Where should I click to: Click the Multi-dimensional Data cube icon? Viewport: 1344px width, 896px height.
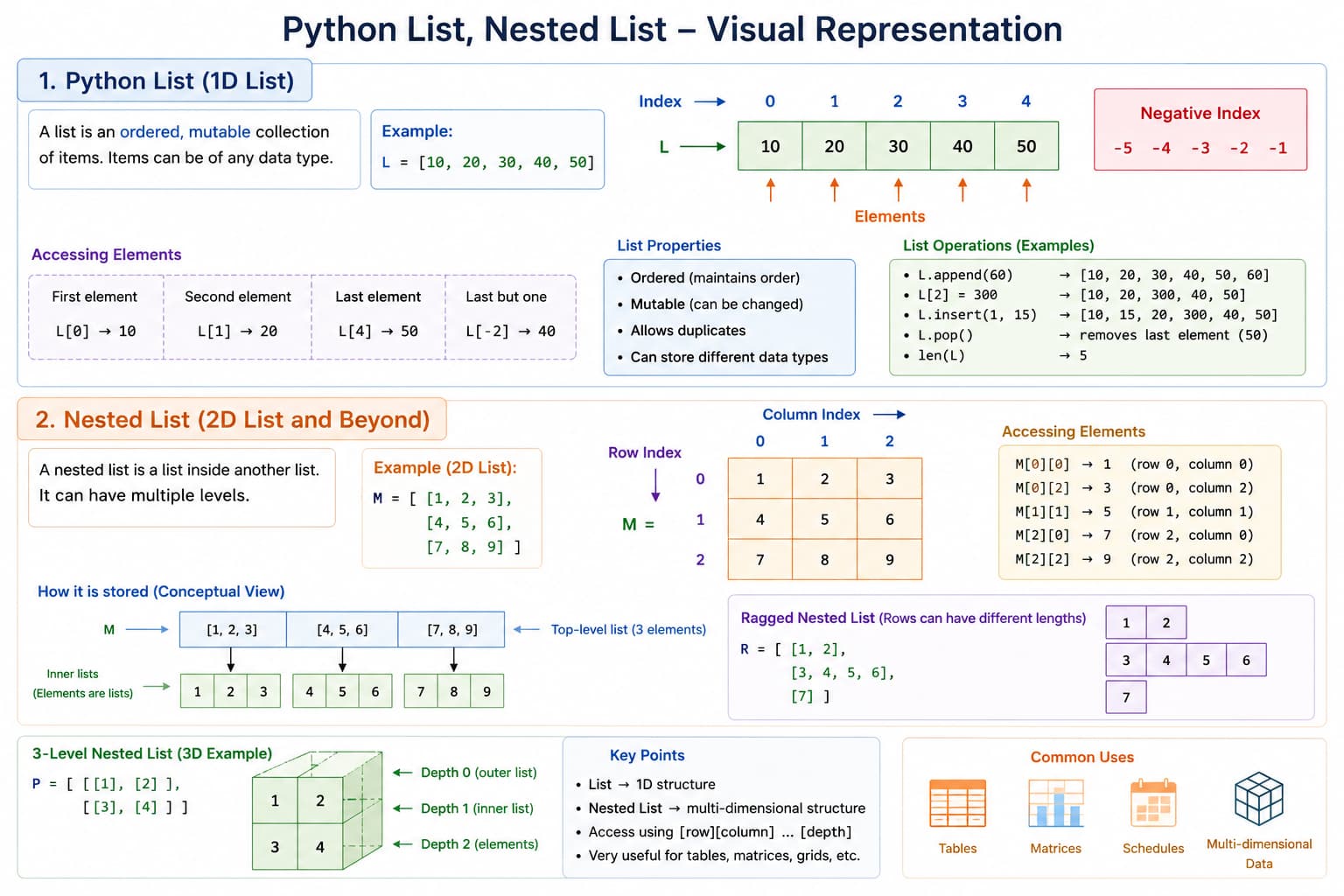[1258, 798]
